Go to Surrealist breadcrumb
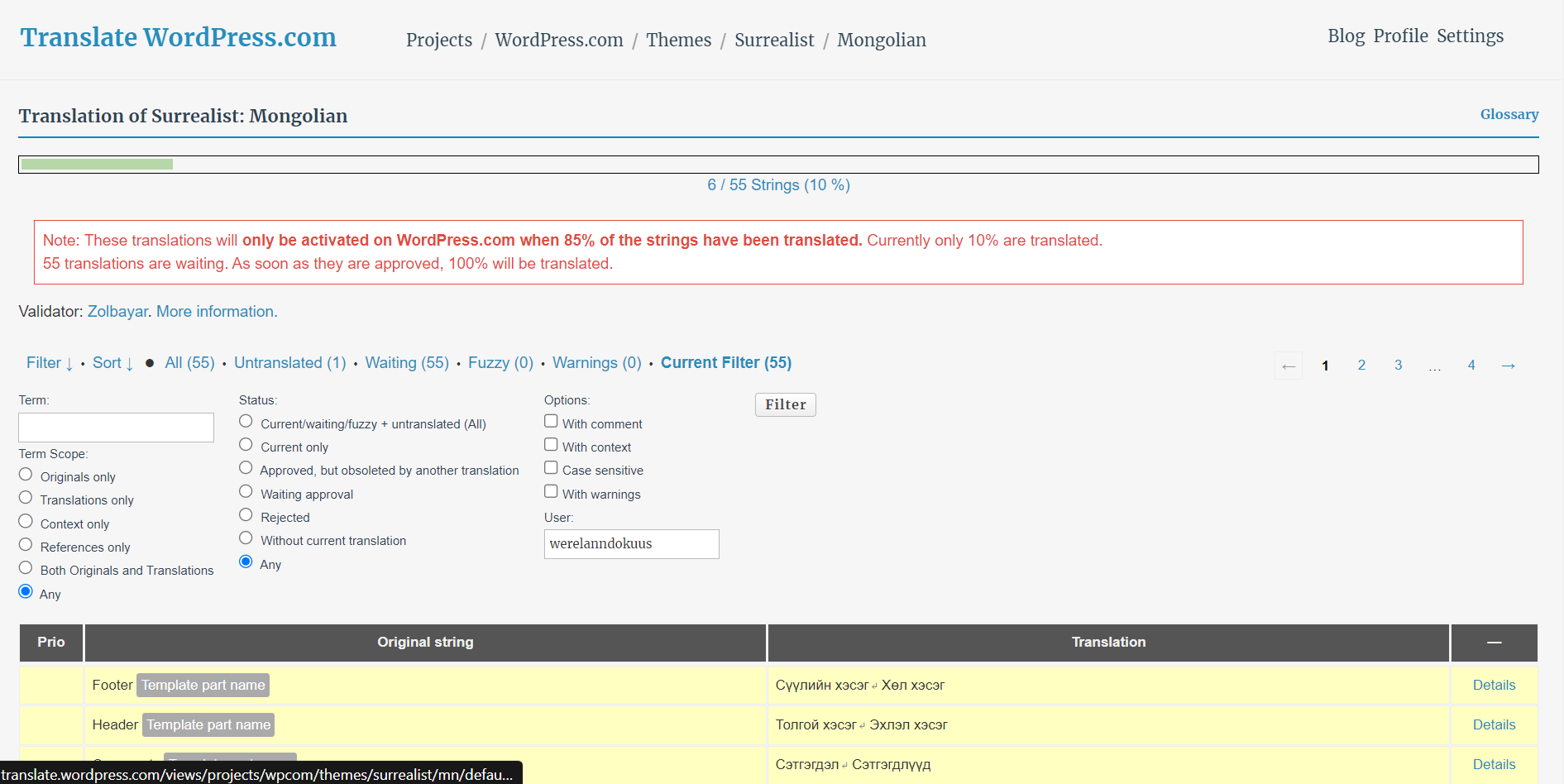 774,40
